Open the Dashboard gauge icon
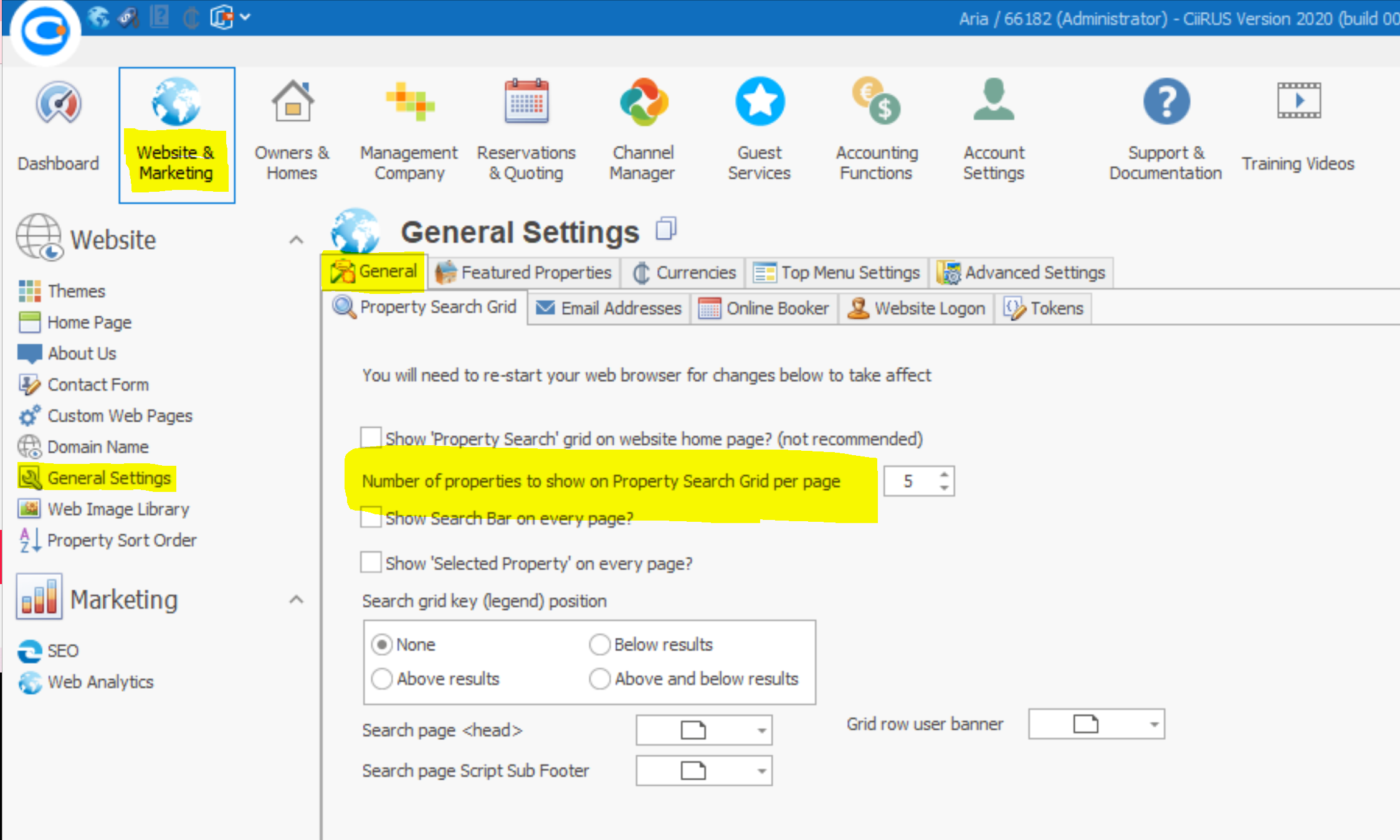This screenshot has width=1400, height=840. click(x=58, y=103)
